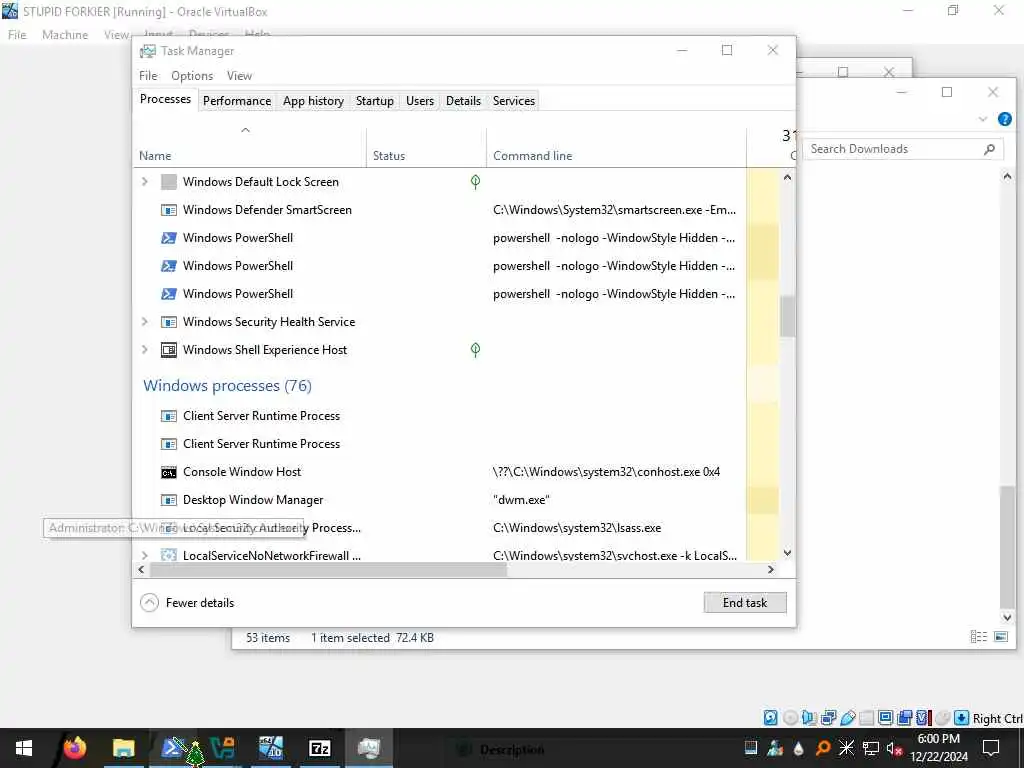The image size is (1024, 768).
Task: Click the Task Manager vertical scrollbar thumb
Action: pyautogui.click(x=788, y=316)
